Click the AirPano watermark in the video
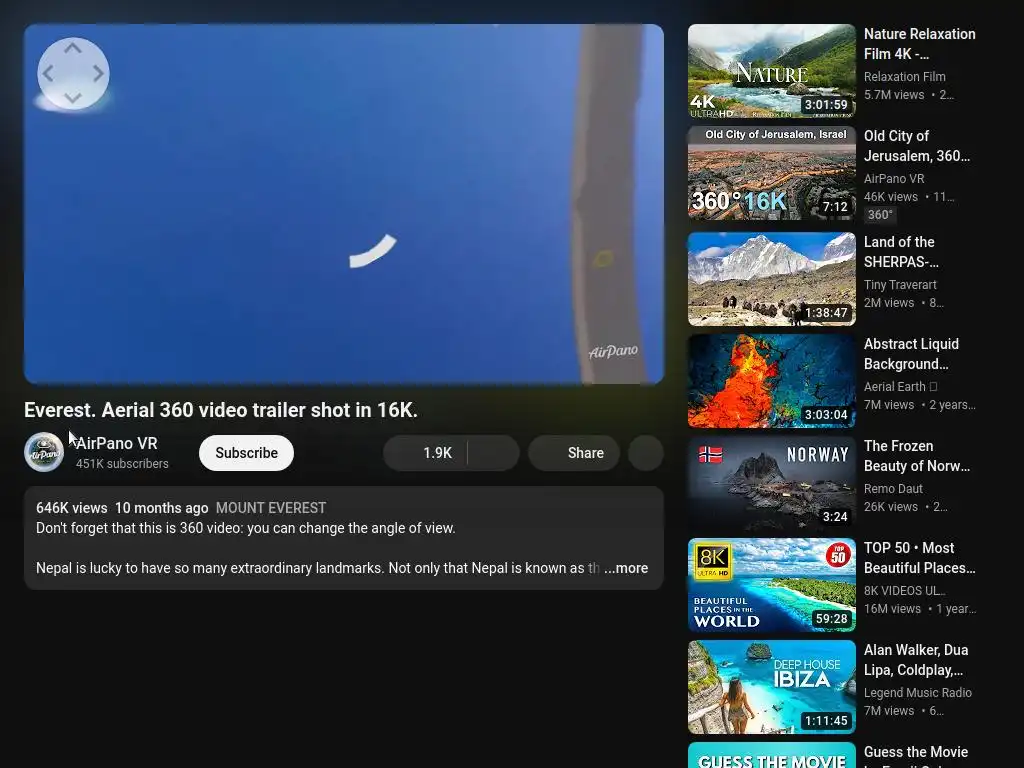The height and width of the screenshot is (768, 1024). [613, 351]
